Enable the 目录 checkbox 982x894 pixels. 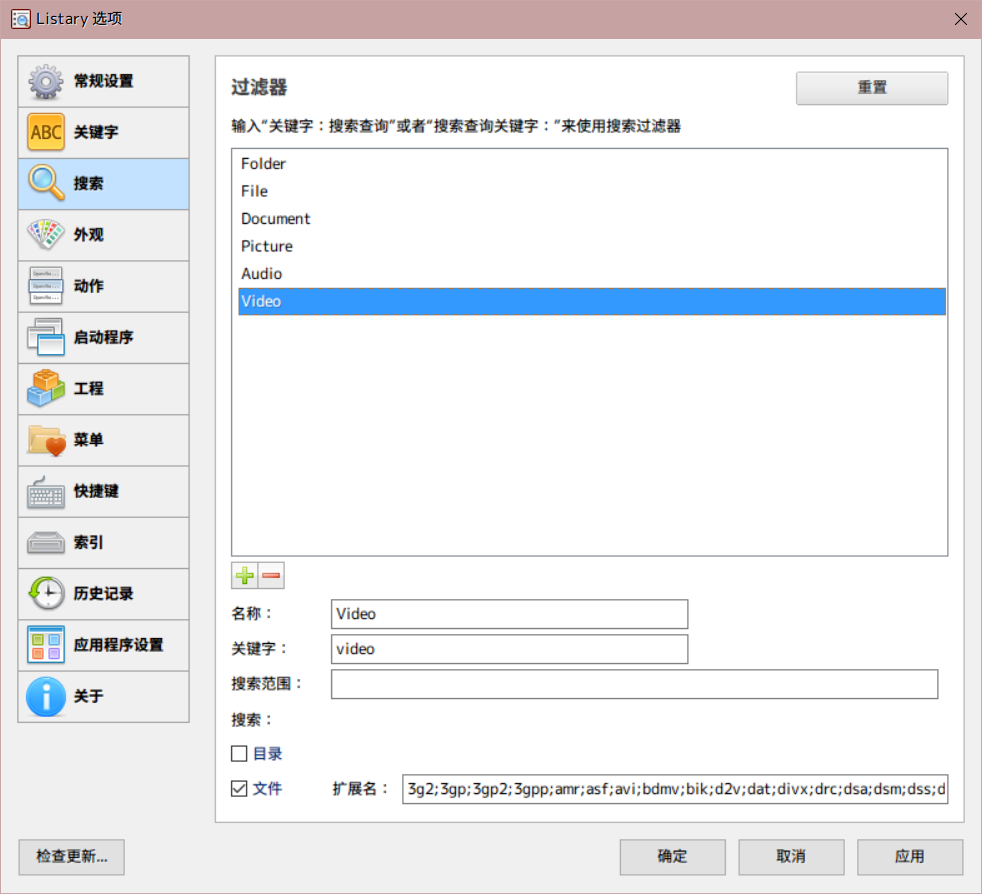(x=239, y=753)
